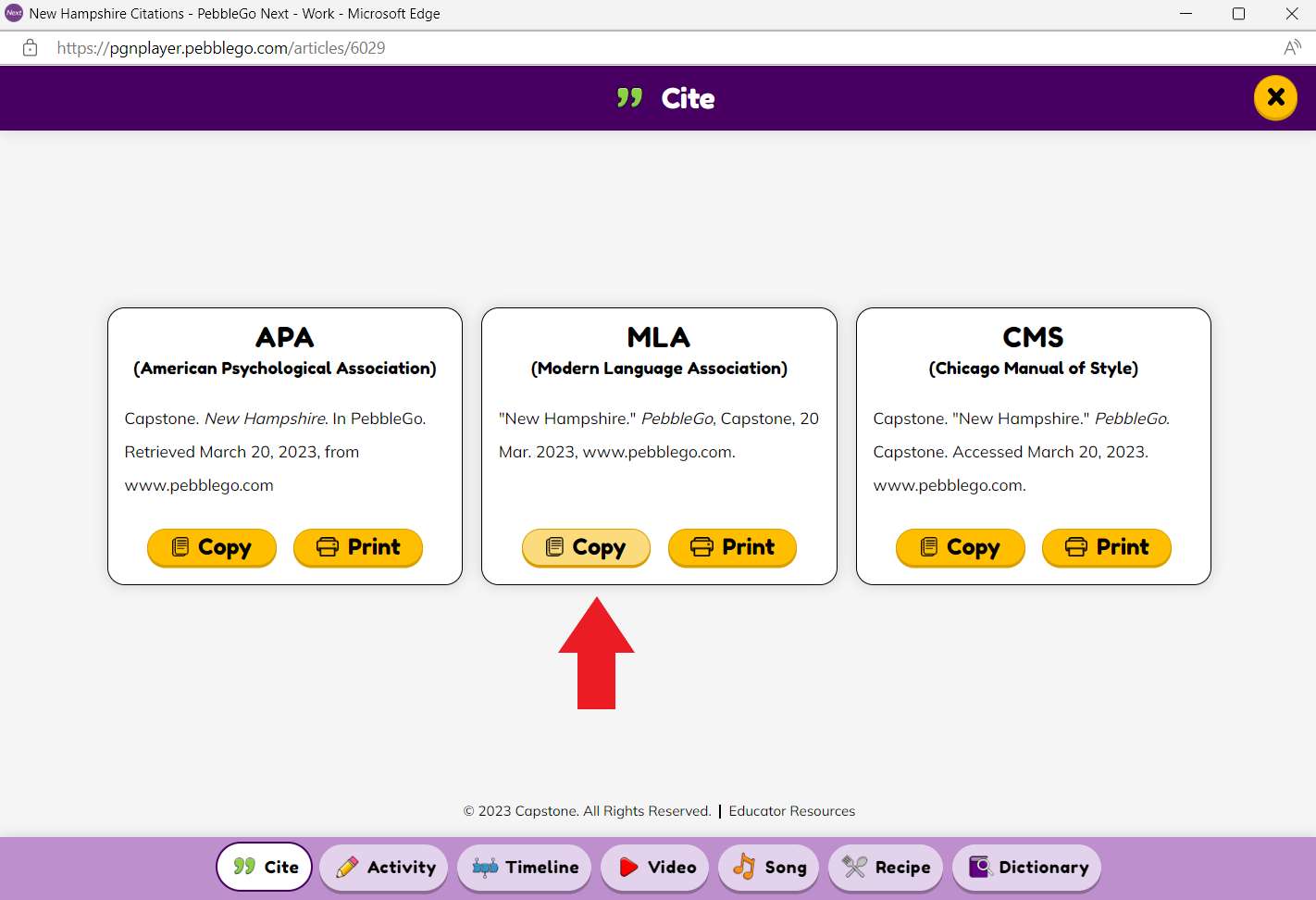The height and width of the screenshot is (900, 1316).
Task: Click the CMS text 'Capstone. Accessed March 20, 2023.'
Action: (x=1011, y=452)
